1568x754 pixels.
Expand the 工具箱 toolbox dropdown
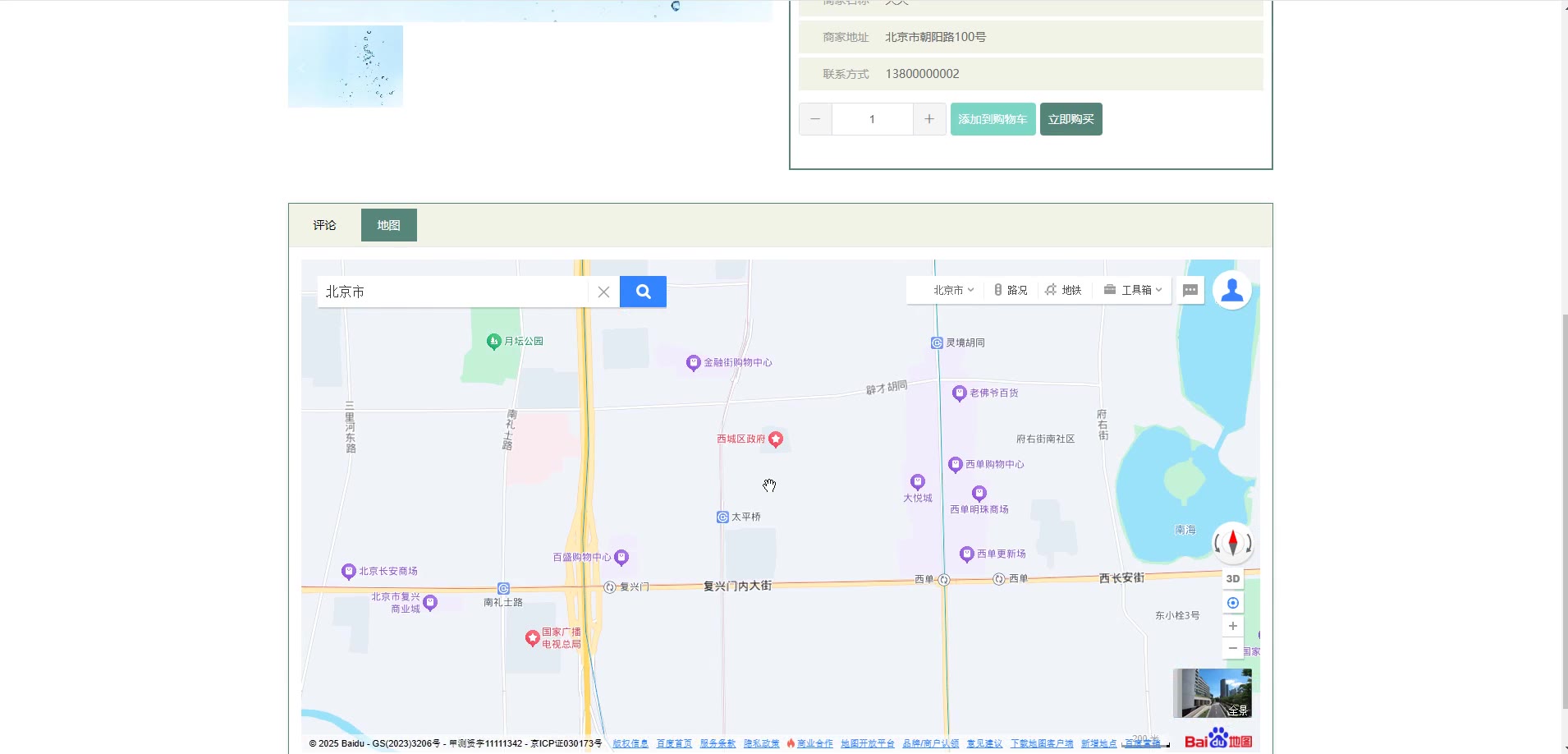1133,290
